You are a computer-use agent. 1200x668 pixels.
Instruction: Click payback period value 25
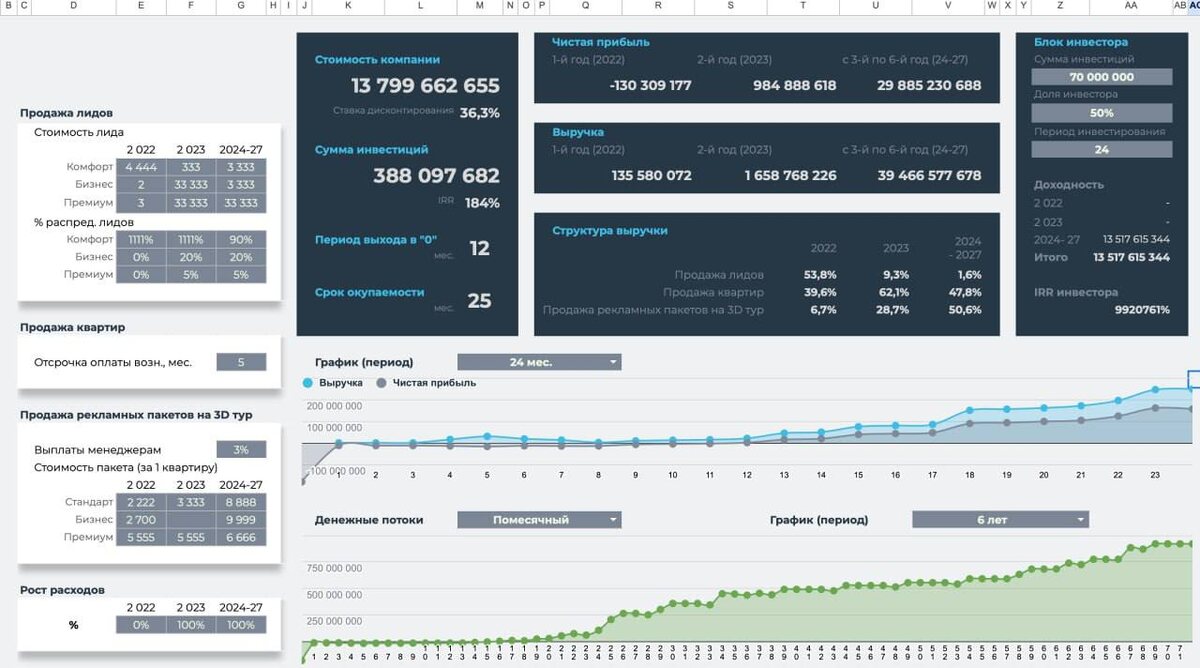[x=480, y=300]
